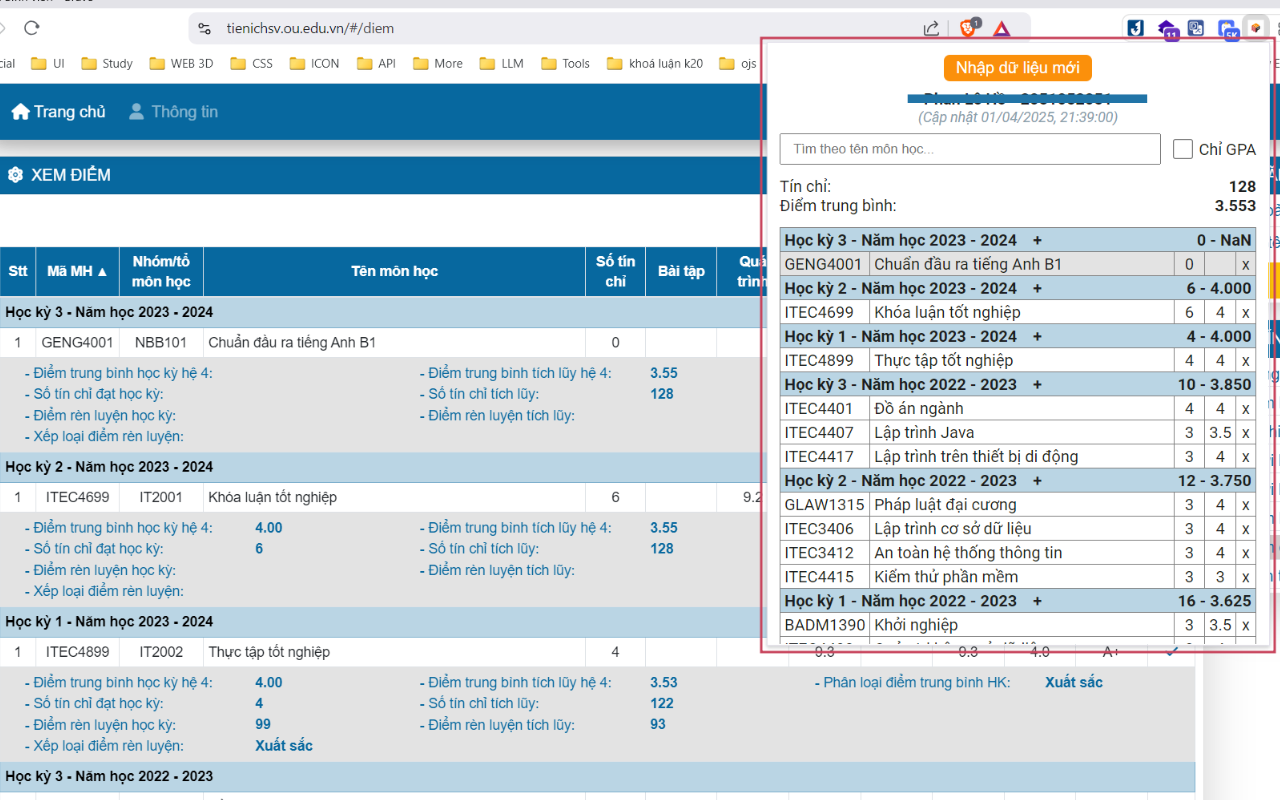Delete Lập trình Java row using x
Image resolution: width=1280 pixels, height=800 pixels.
click(1245, 433)
